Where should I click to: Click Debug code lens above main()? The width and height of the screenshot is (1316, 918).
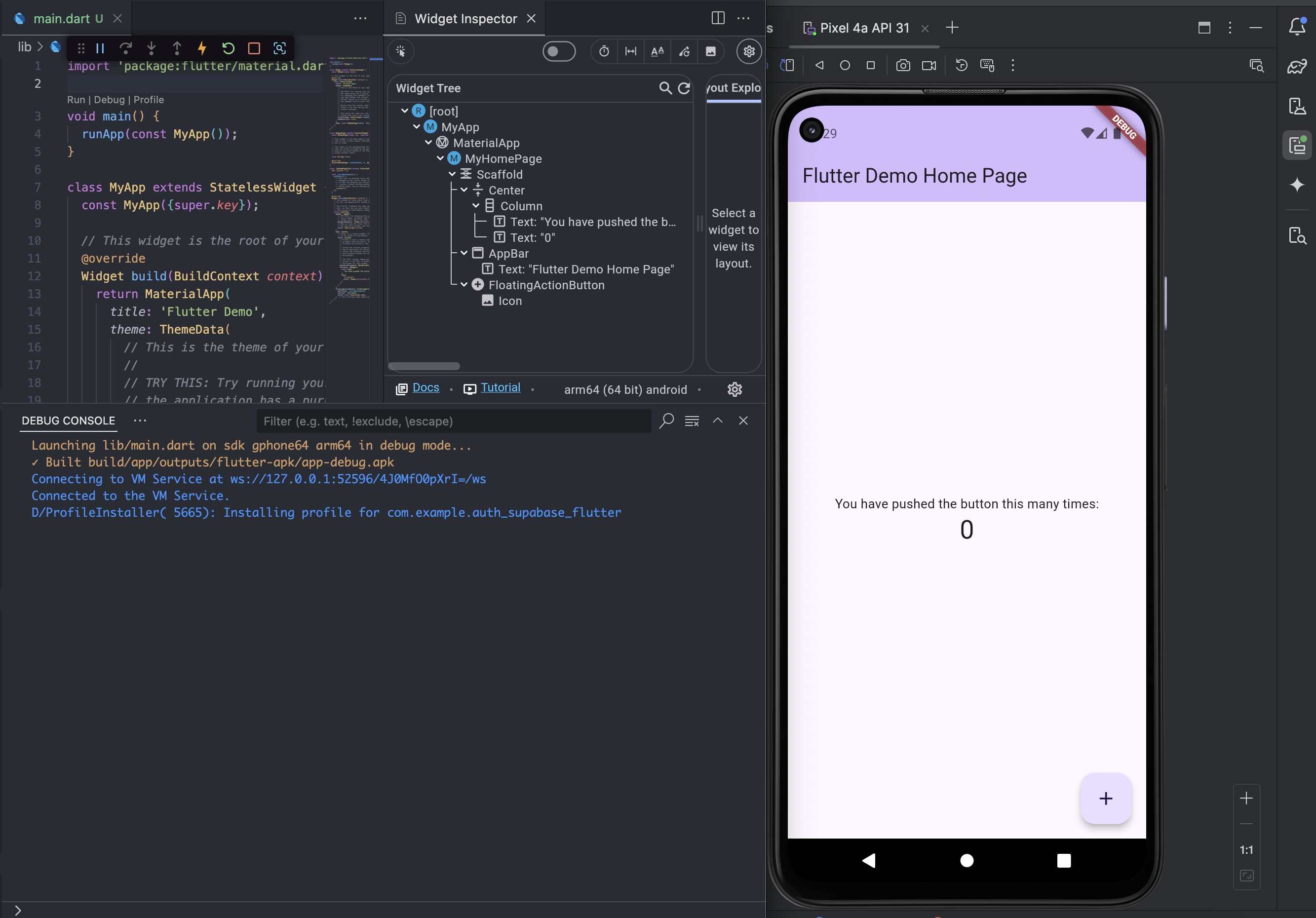109,100
